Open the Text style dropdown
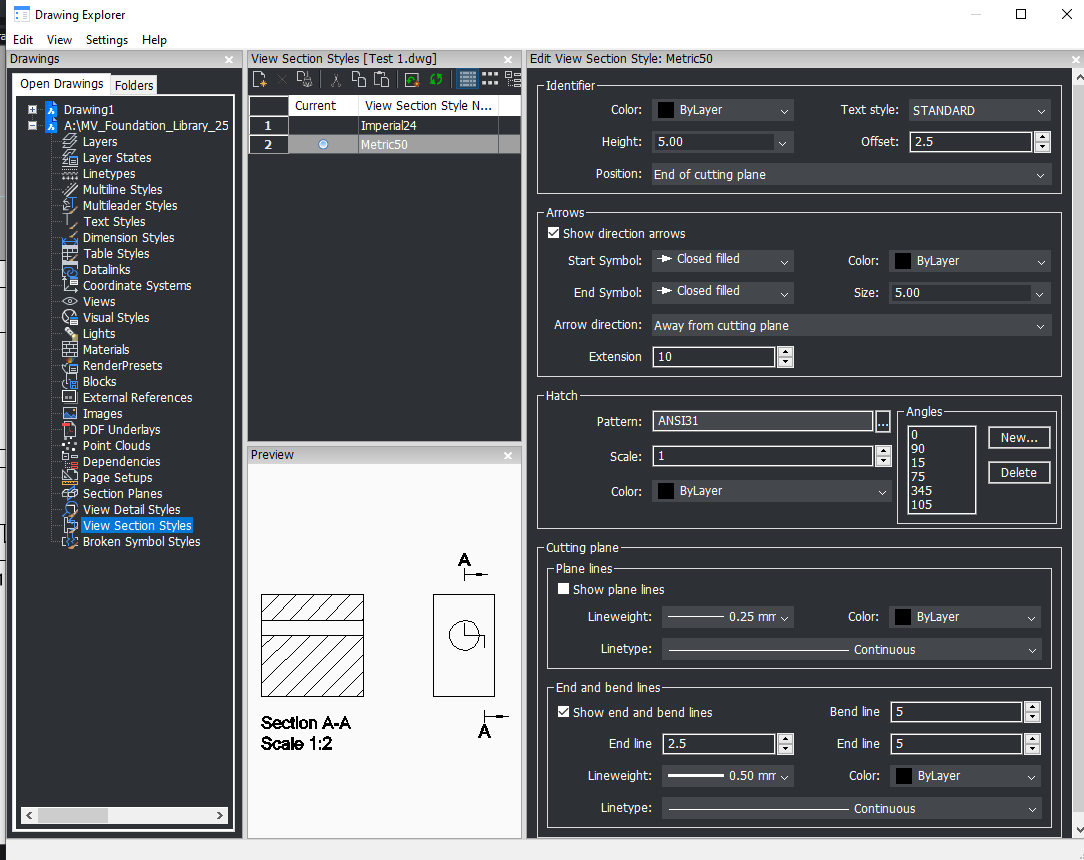1084x860 pixels. click(x=979, y=111)
